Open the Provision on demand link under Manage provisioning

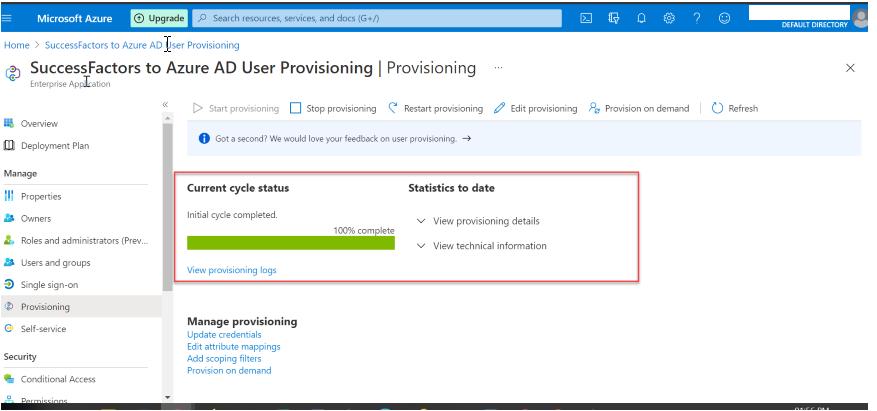point(229,371)
